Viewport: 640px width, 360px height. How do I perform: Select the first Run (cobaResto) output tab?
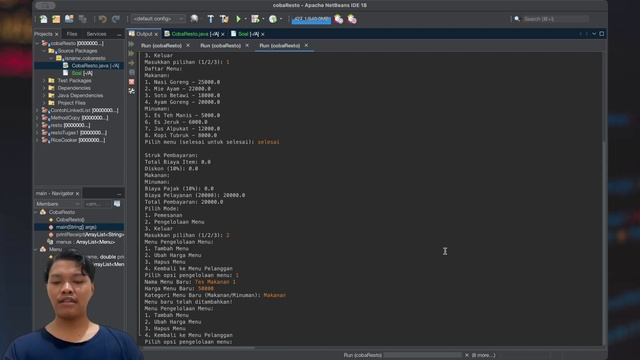point(161,46)
